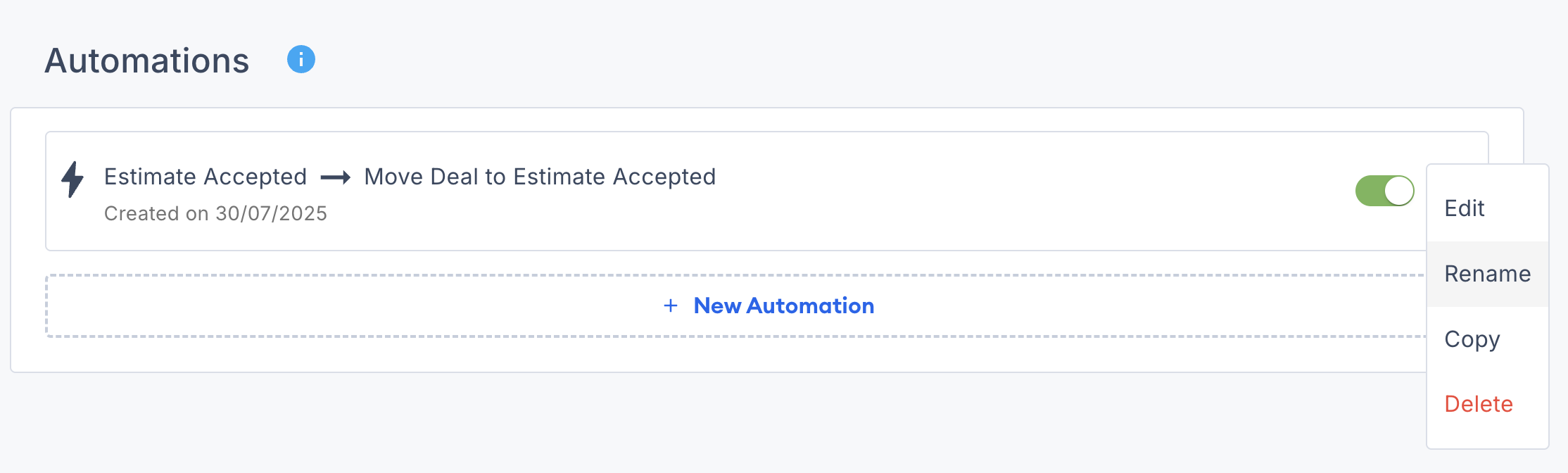The image size is (1568, 473).
Task: Click the blue info icon beside Automations
Action: tap(301, 60)
